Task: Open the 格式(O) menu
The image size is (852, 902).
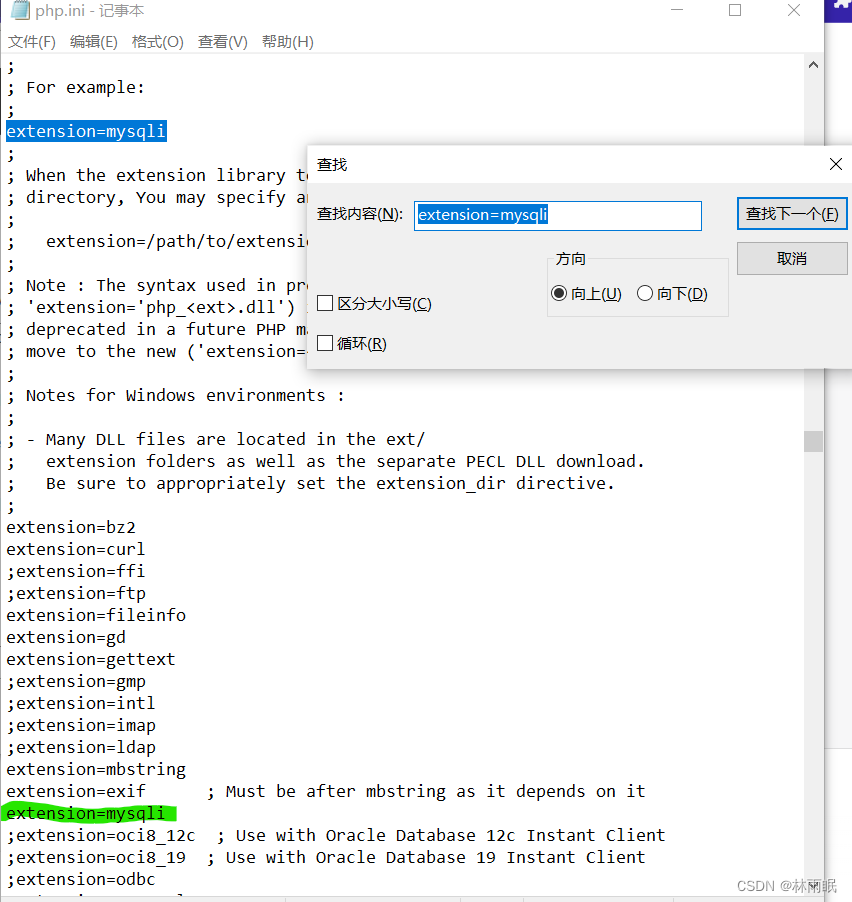Action: coord(158,42)
